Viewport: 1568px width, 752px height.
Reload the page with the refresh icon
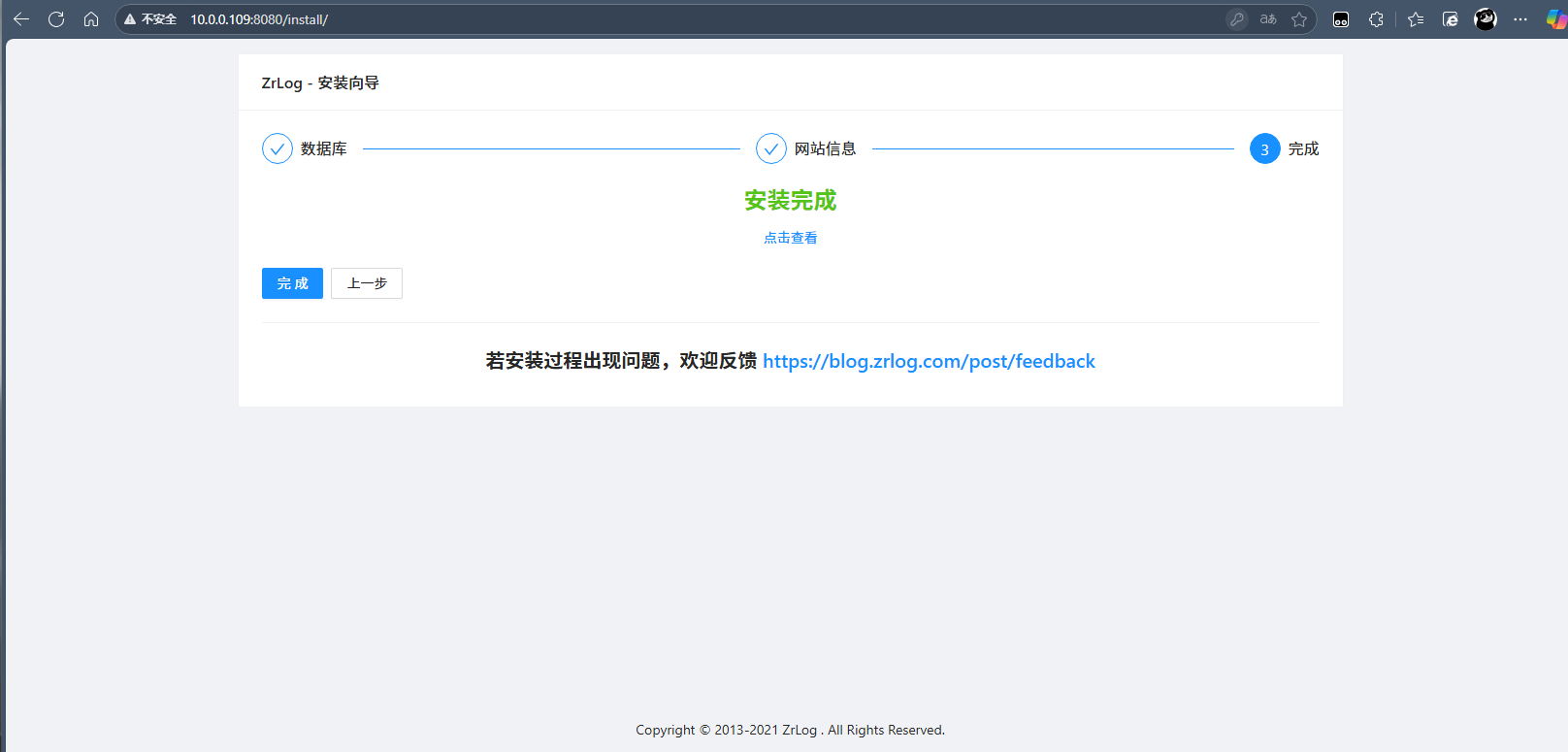pyautogui.click(x=56, y=19)
